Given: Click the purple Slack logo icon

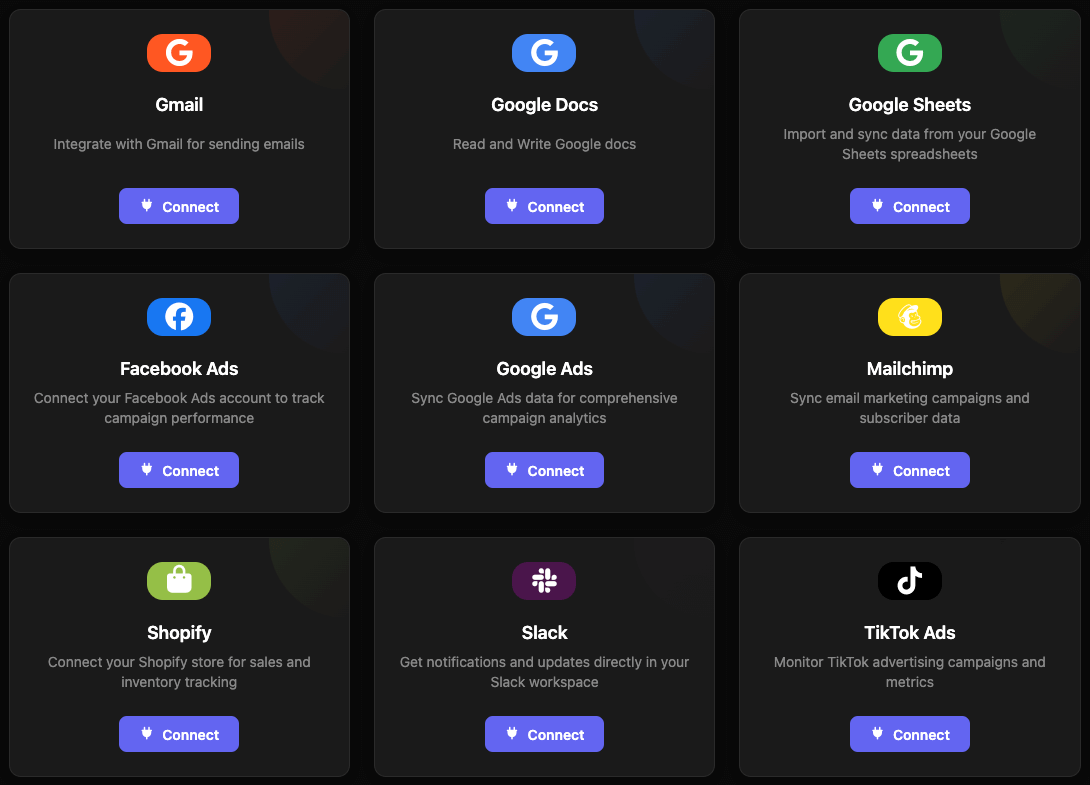Looking at the screenshot, I should pos(544,581).
